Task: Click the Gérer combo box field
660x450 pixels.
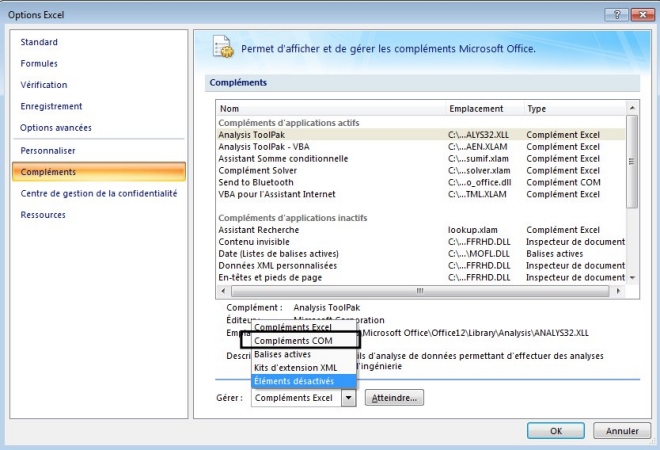Action: click(x=296, y=398)
